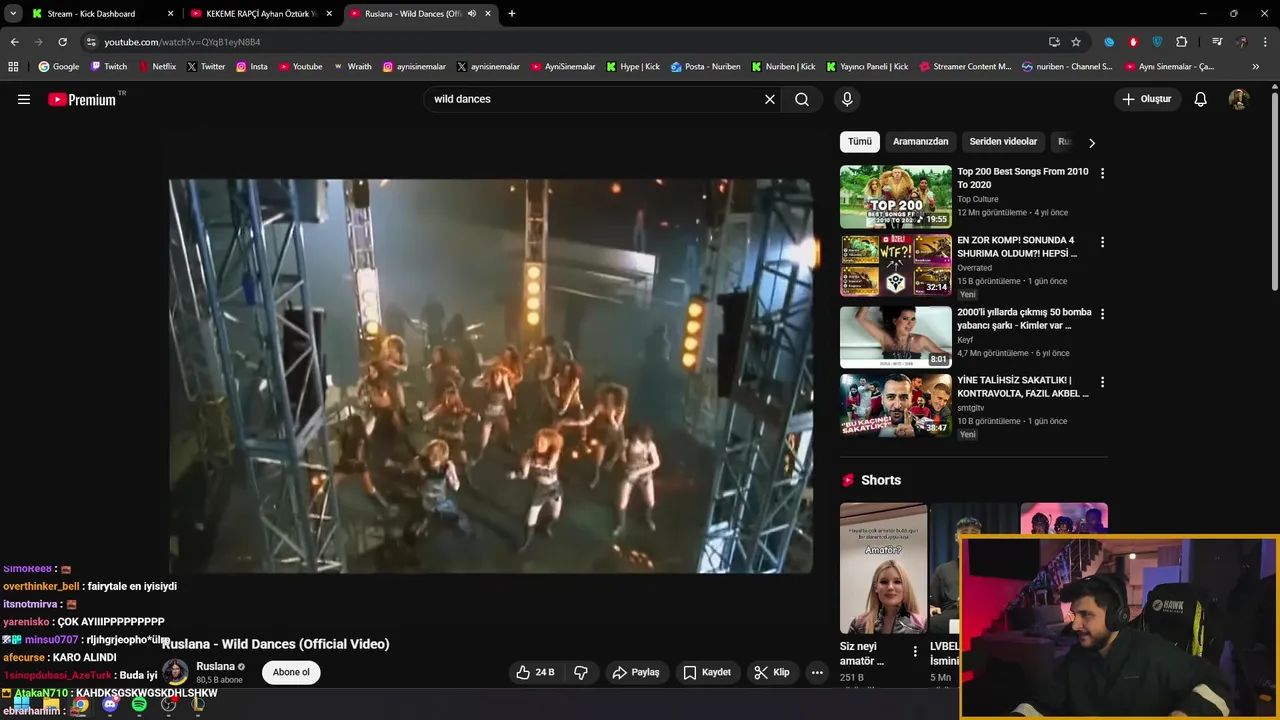The height and width of the screenshot is (720, 1280).
Task: Open the Chrome tab search dropdown
Action: (x=13, y=14)
